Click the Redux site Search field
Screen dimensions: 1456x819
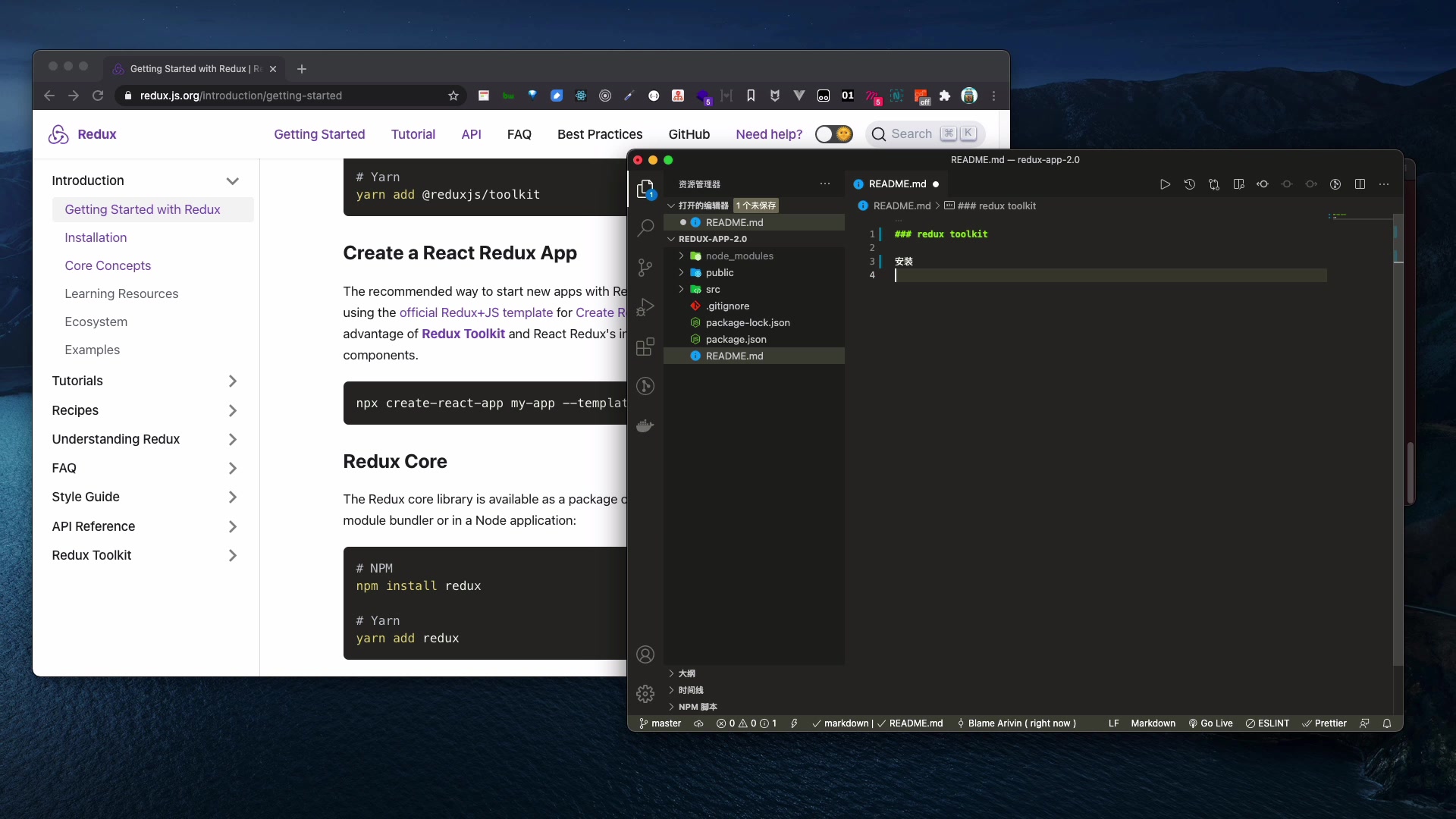pyautogui.click(x=925, y=134)
